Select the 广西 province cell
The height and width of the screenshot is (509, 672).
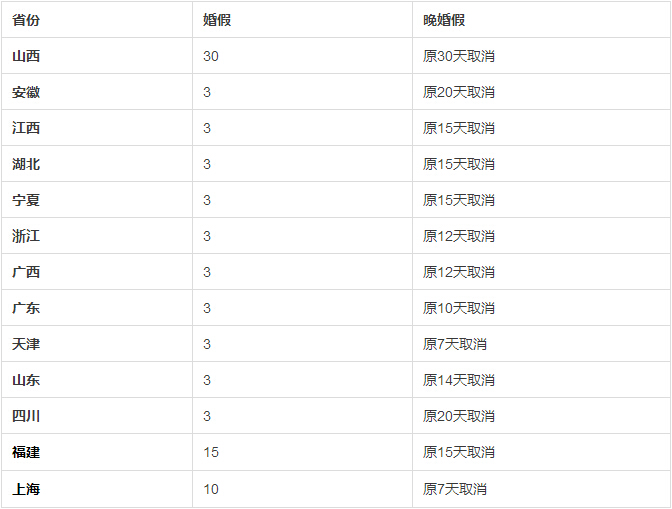coord(26,272)
